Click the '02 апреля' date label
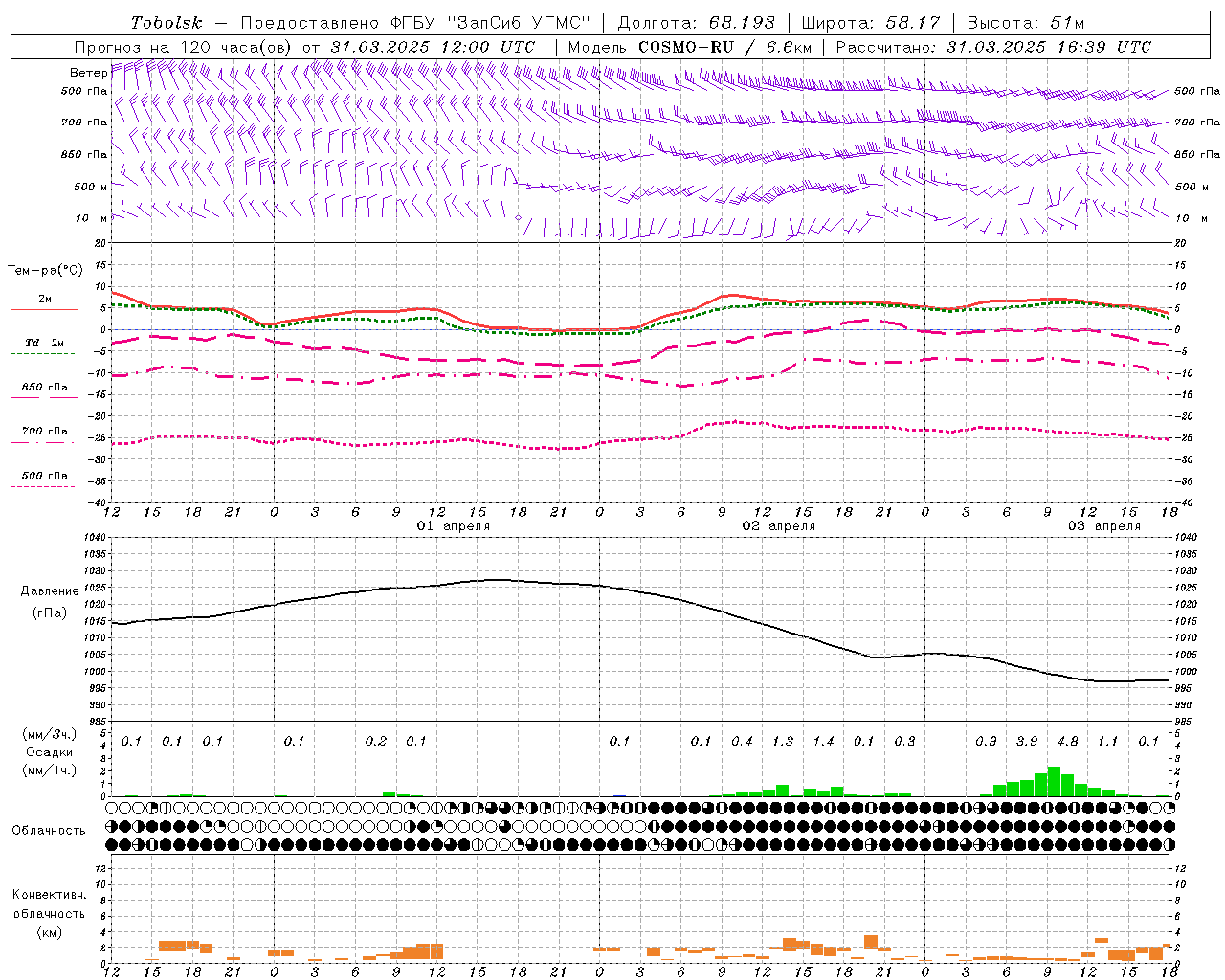 pos(779,526)
